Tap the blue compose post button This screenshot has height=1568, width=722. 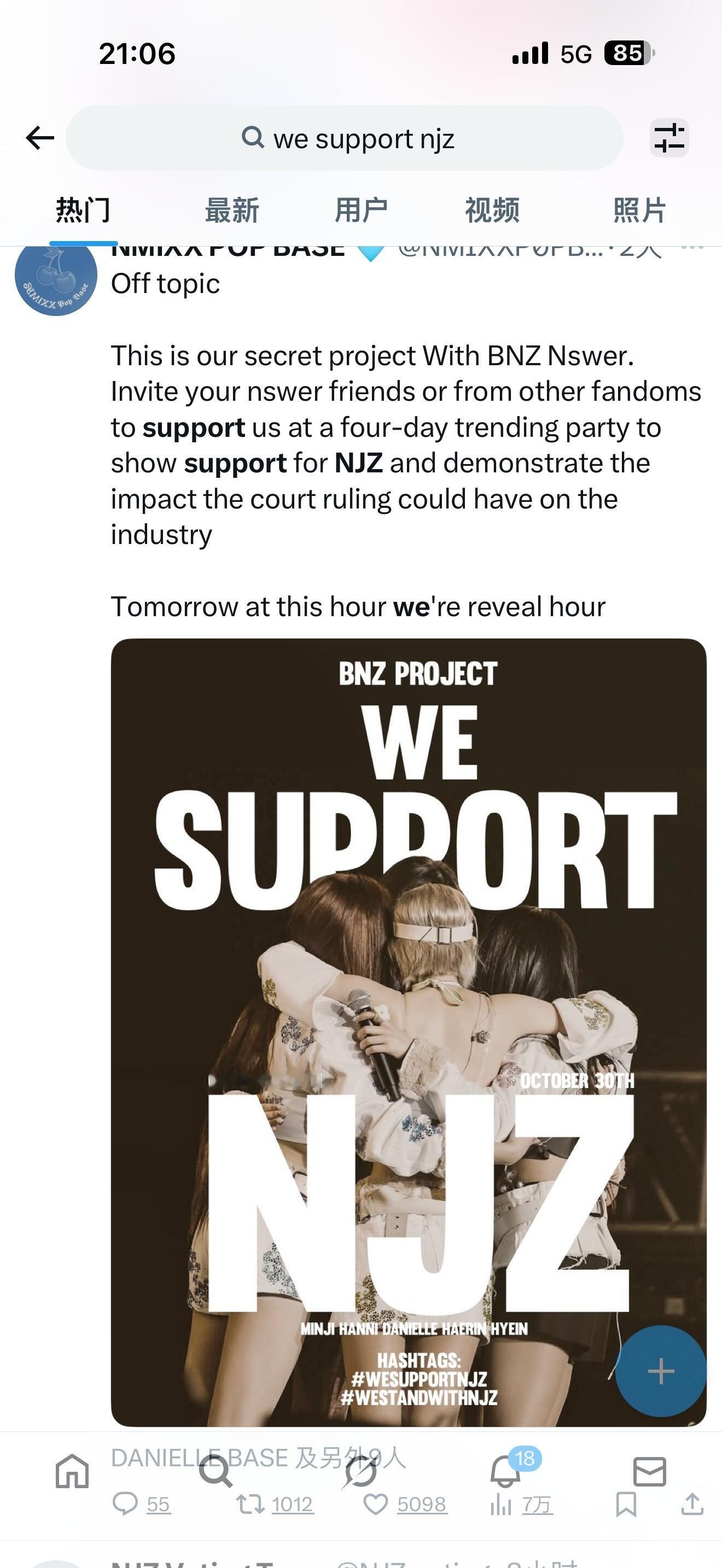(x=661, y=1371)
